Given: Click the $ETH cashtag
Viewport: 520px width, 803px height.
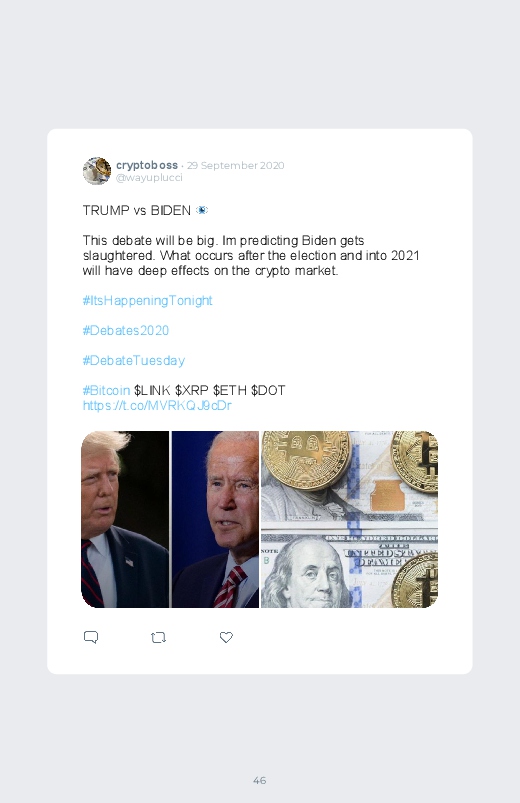Looking at the screenshot, I should tap(230, 390).
